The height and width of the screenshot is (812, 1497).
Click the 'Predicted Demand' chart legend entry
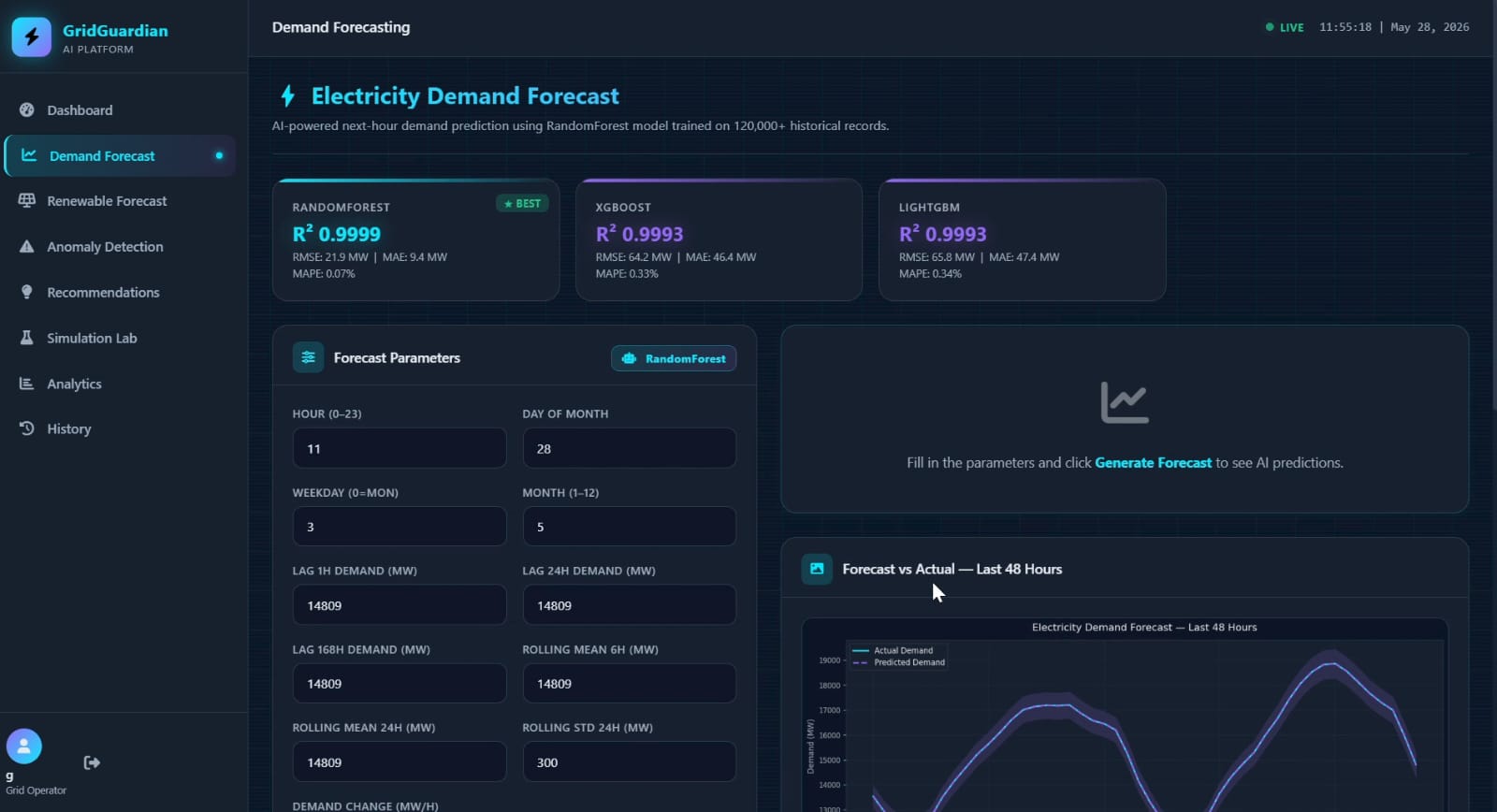click(x=898, y=662)
